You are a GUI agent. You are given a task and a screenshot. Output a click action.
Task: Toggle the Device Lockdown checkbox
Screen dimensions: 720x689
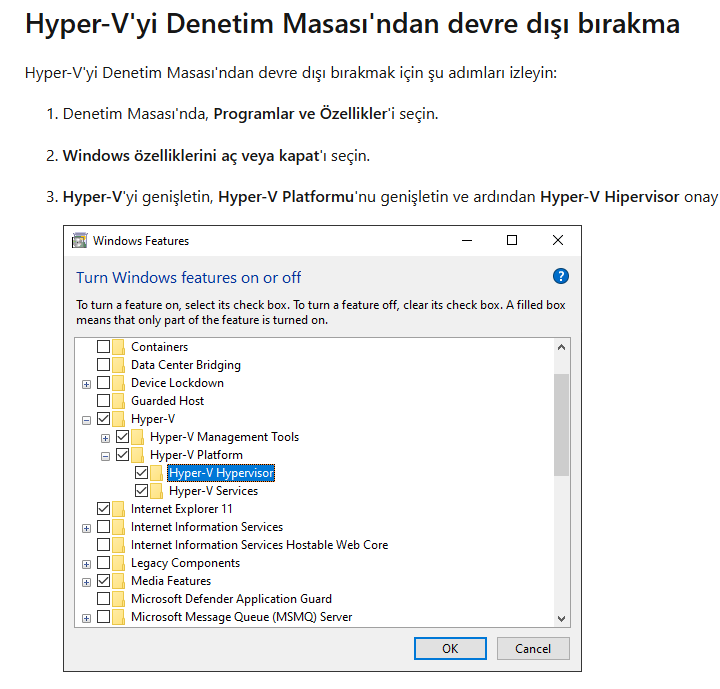pyautogui.click(x=103, y=383)
